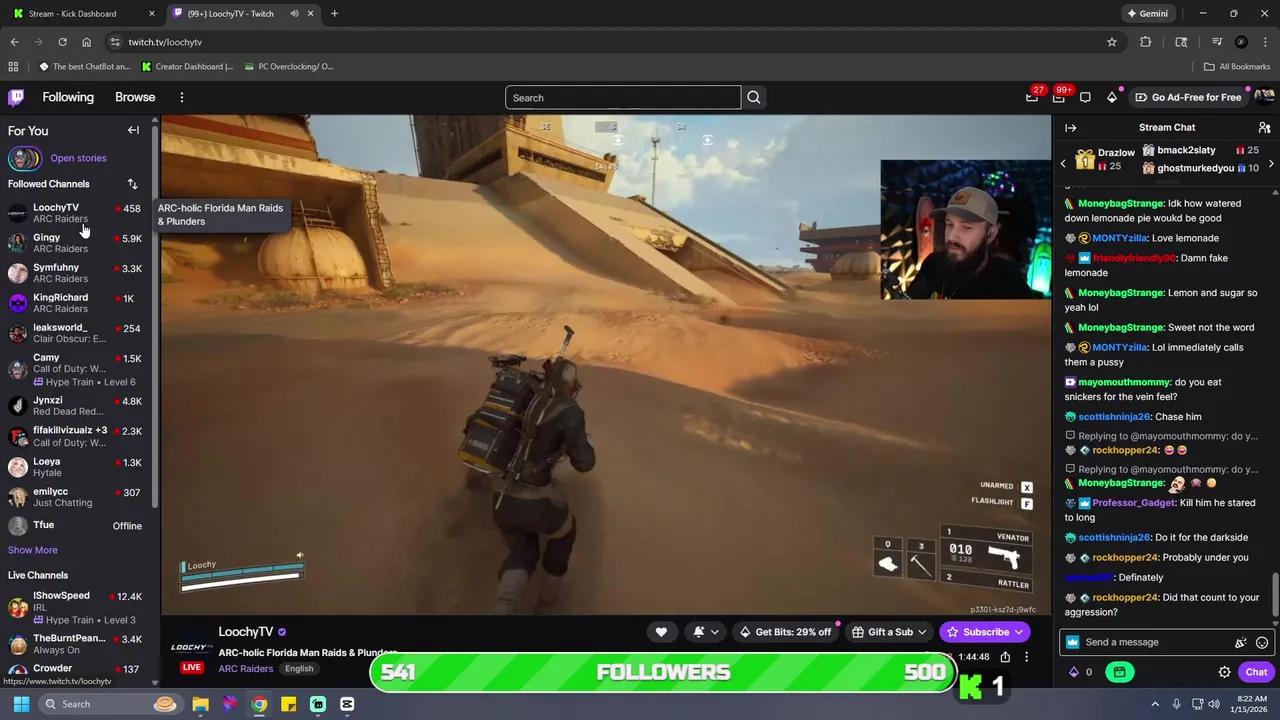Click the Twitch logo home icon
Viewport: 1280px width, 720px height.
[16, 97]
